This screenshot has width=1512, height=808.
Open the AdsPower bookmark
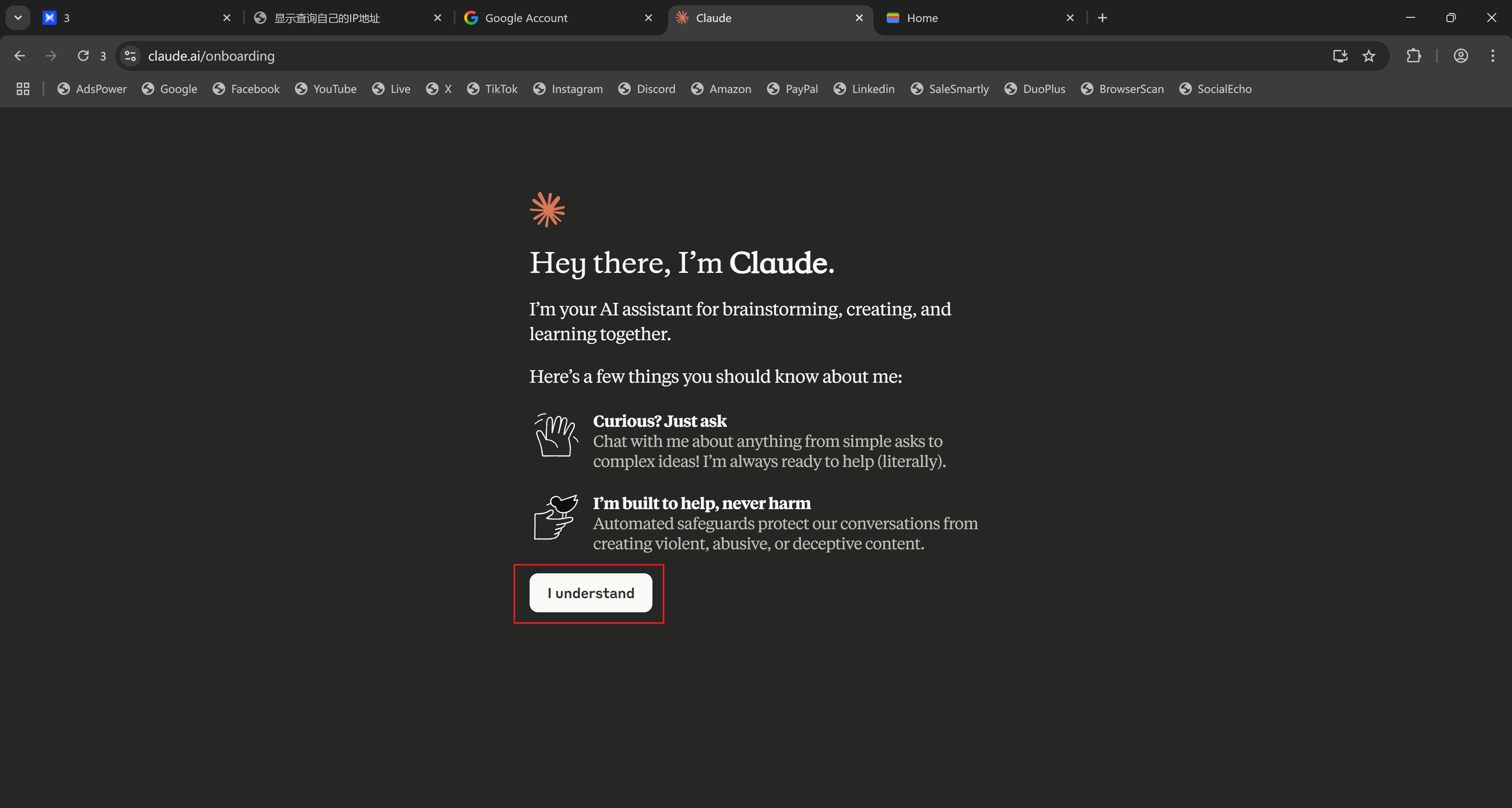coord(92,89)
